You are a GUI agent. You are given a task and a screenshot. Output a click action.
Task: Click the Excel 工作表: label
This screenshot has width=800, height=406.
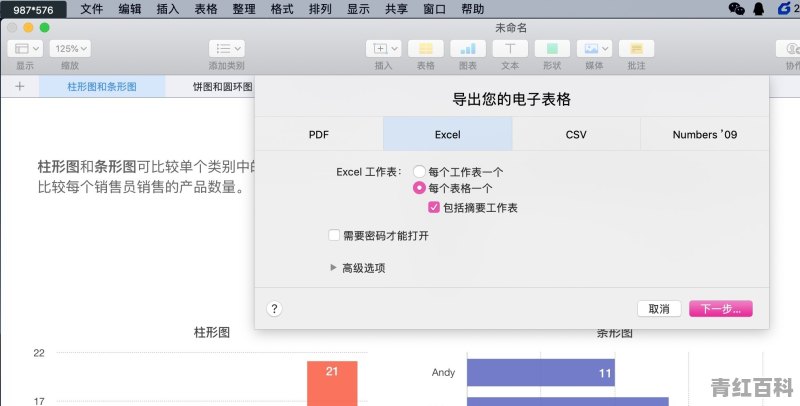click(x=369, y=172)
